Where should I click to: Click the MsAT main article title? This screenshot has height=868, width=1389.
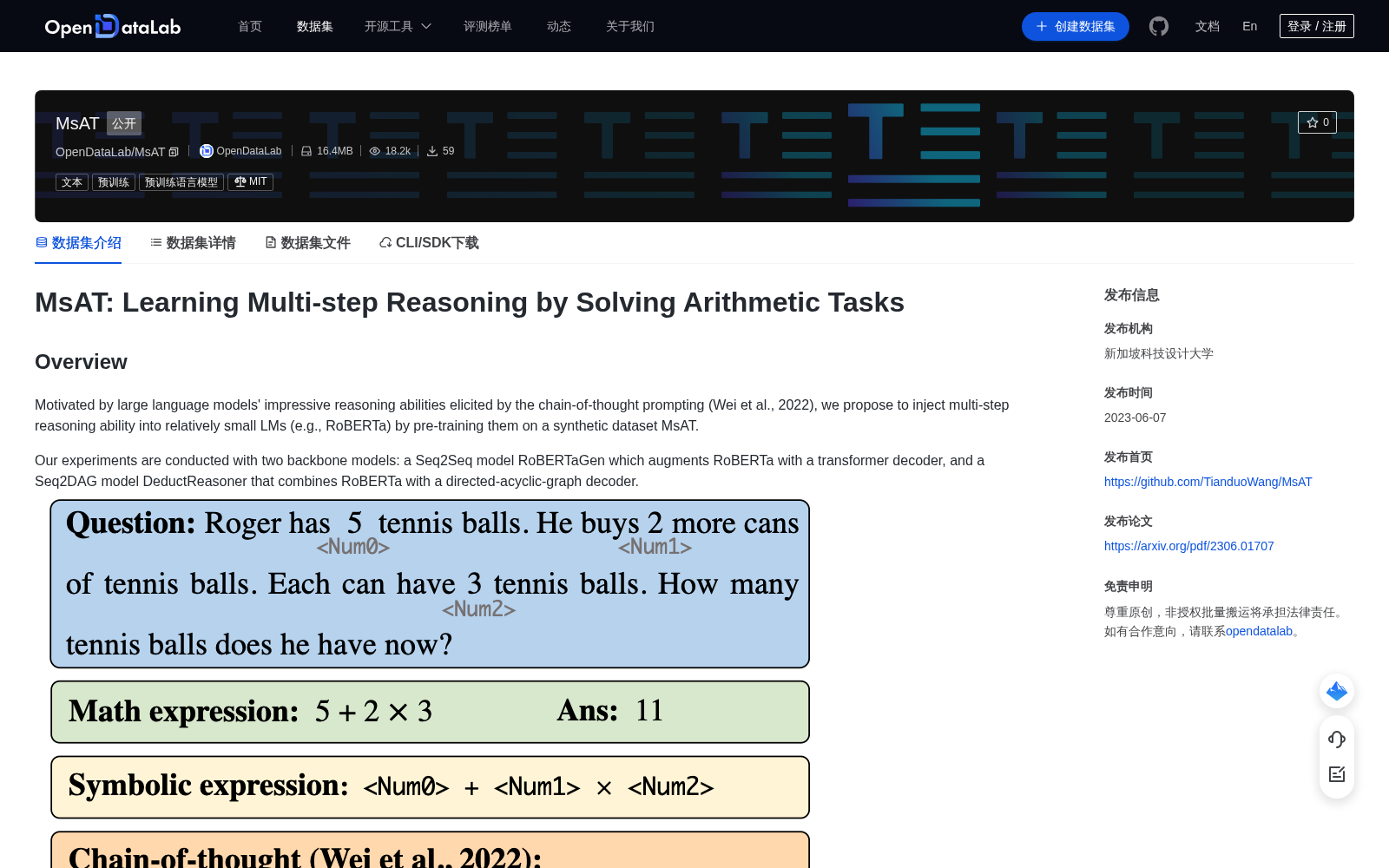click(x=470, y=302)
